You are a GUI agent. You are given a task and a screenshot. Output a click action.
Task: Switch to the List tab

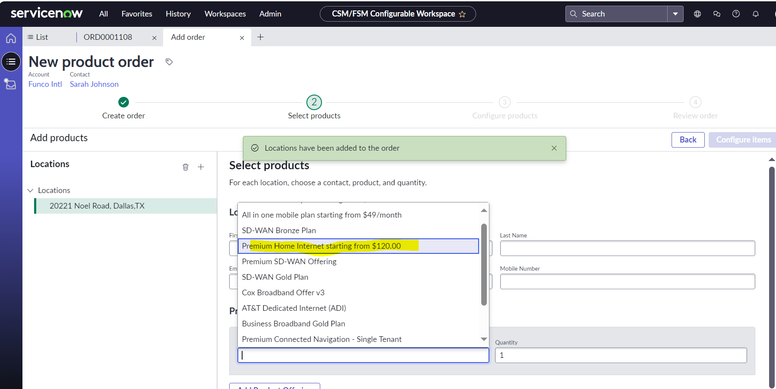(x=38, y=37)
